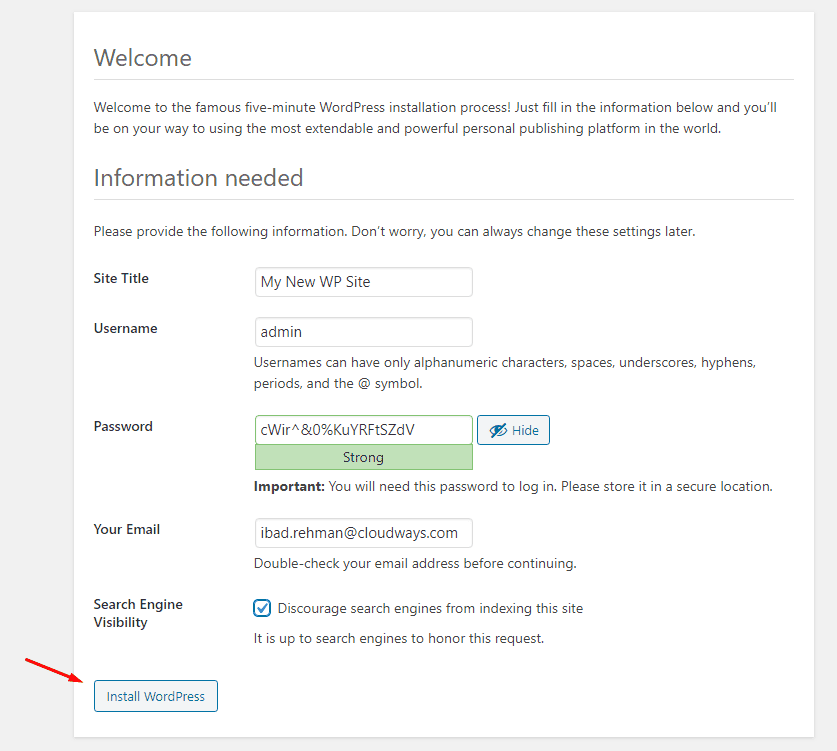The width and height of the screenshot is (837, 751).
Task: Click the Site Title label
Action: tap(121, 279)
